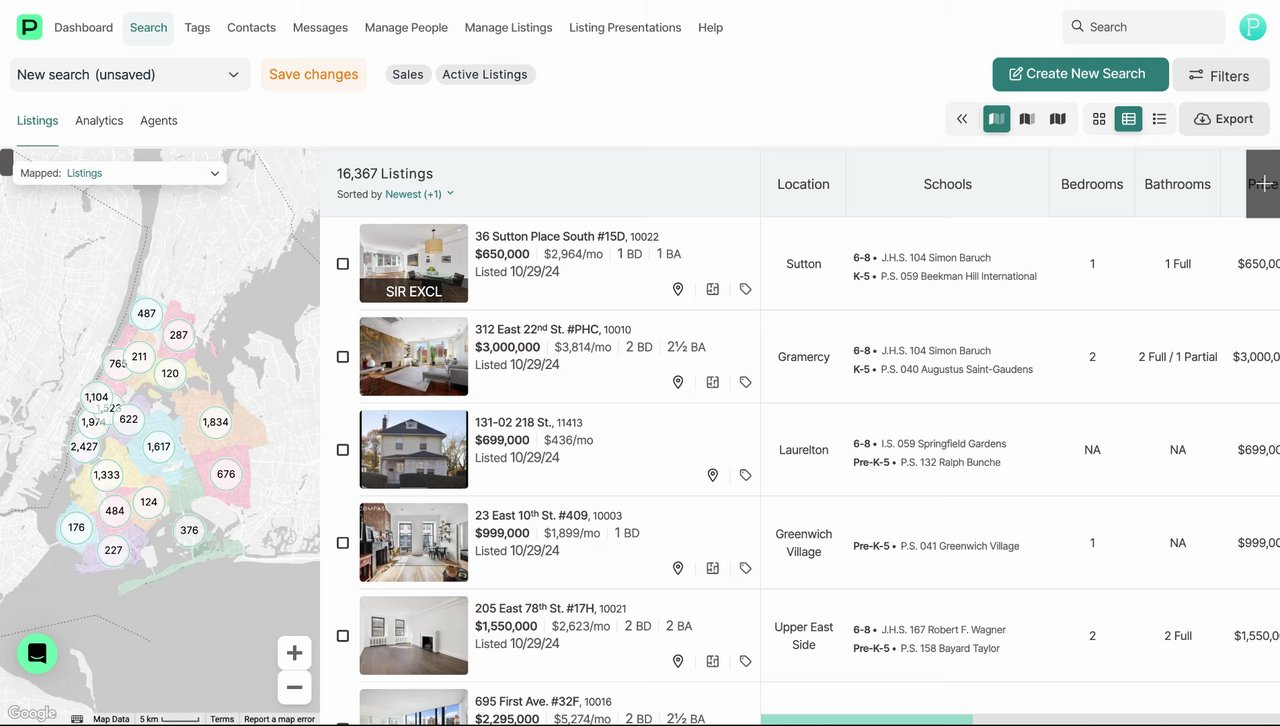Click the Sales filter chip
Screen dimensions: 1280x726
408,74
